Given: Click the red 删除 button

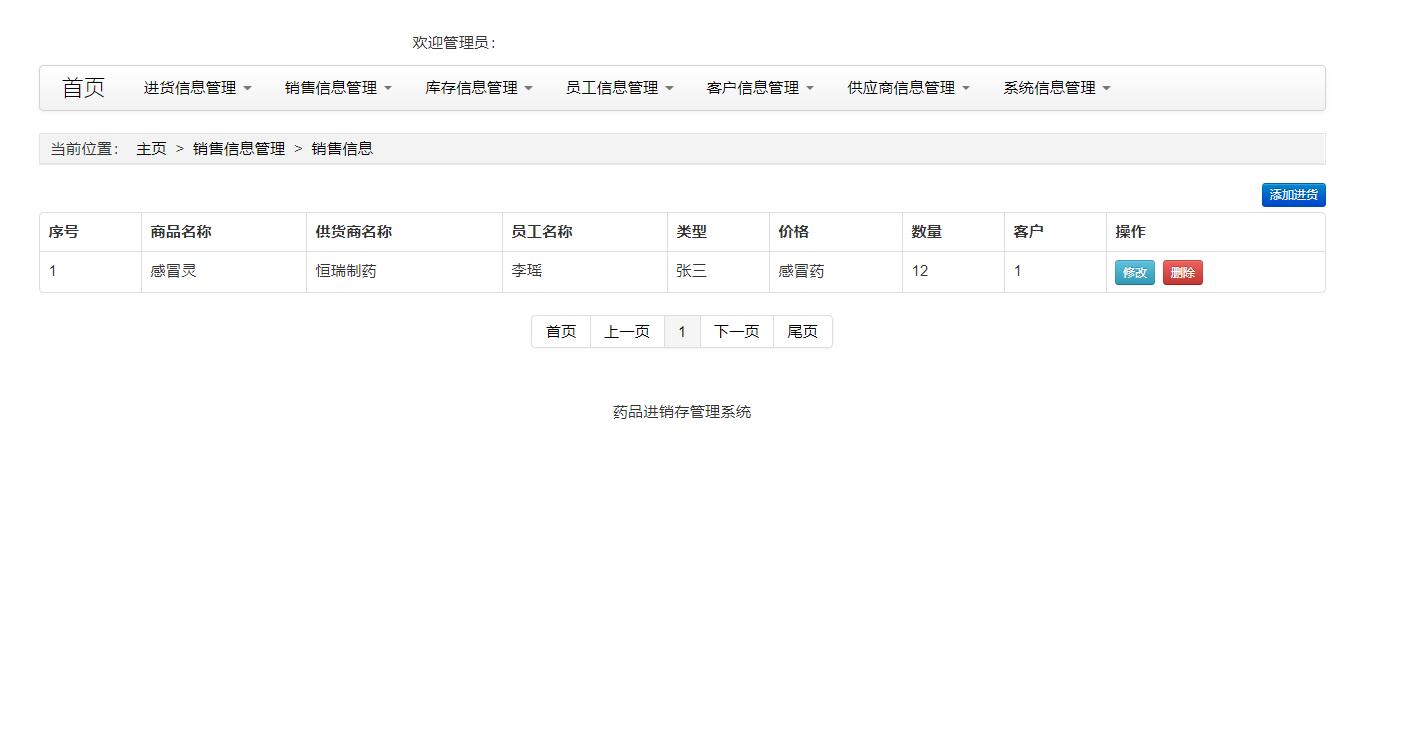Looking at the screenshot, I should [1182, 271].
